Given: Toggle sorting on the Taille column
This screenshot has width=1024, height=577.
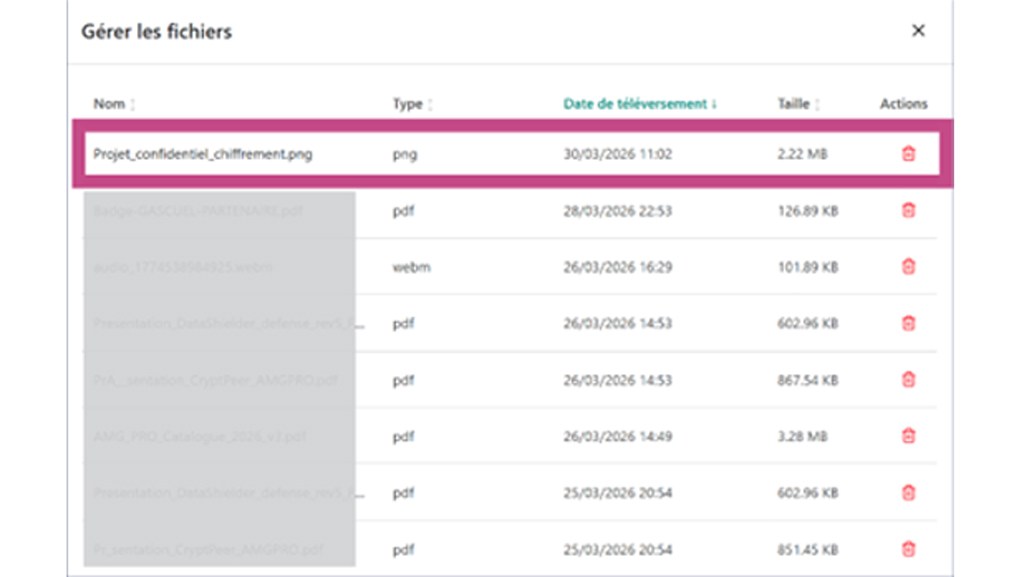Looking at the screenshot, I should click(793, 103).
